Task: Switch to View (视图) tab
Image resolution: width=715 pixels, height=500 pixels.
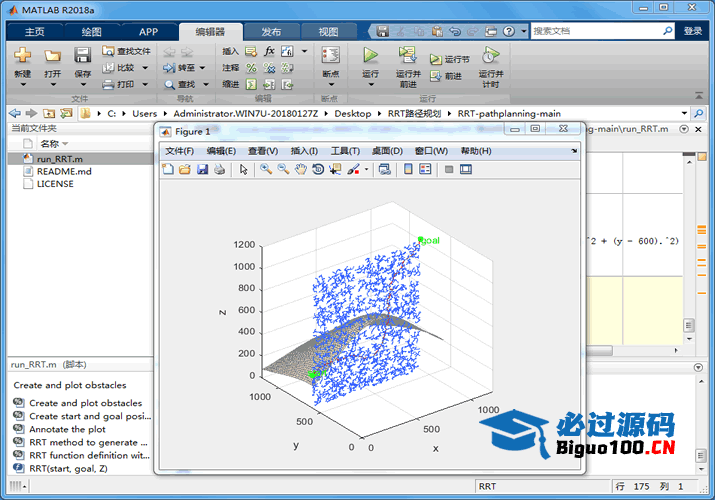Action: pyautogui.click(x=328, y=31)
